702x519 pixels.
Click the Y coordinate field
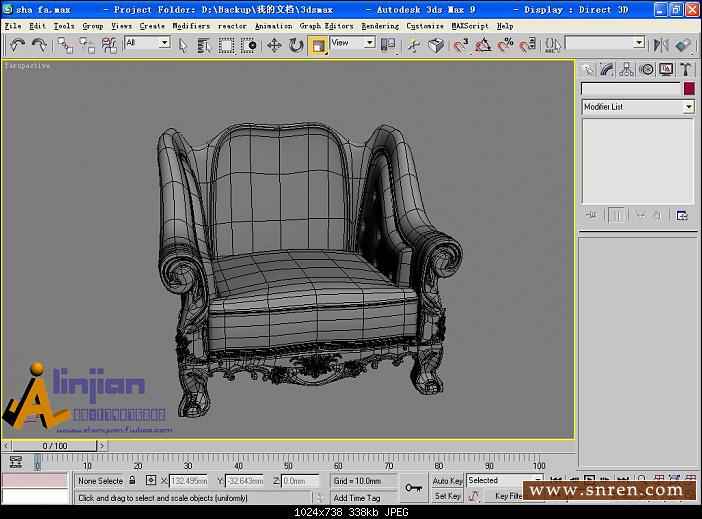(x=244, y=481)
